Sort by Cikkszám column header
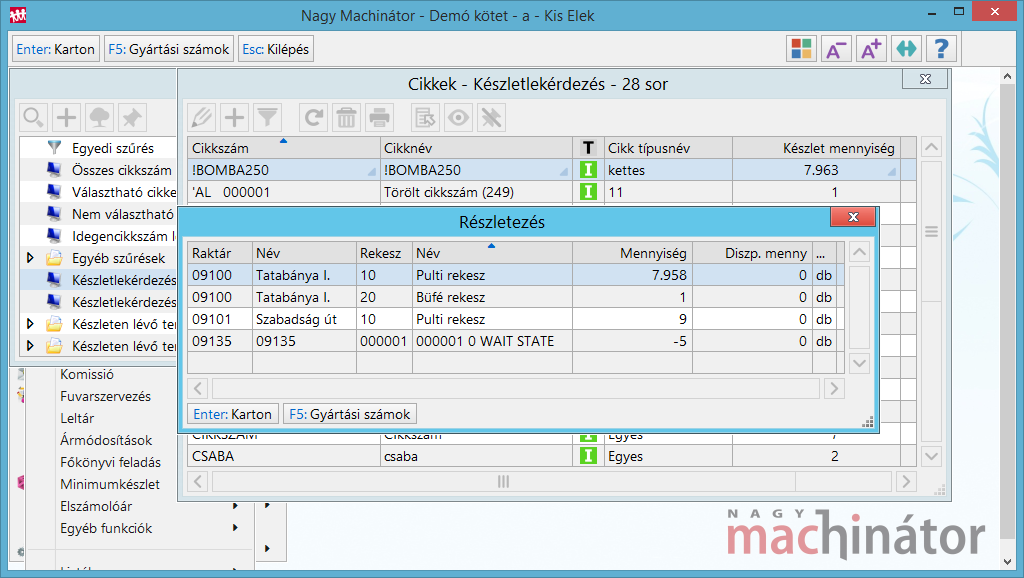This screenshot has width=1024, height=578. click(x=283, y=148)
